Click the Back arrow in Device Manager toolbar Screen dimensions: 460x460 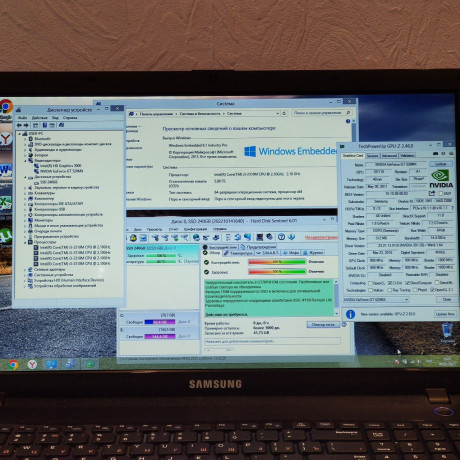point(19,125)
